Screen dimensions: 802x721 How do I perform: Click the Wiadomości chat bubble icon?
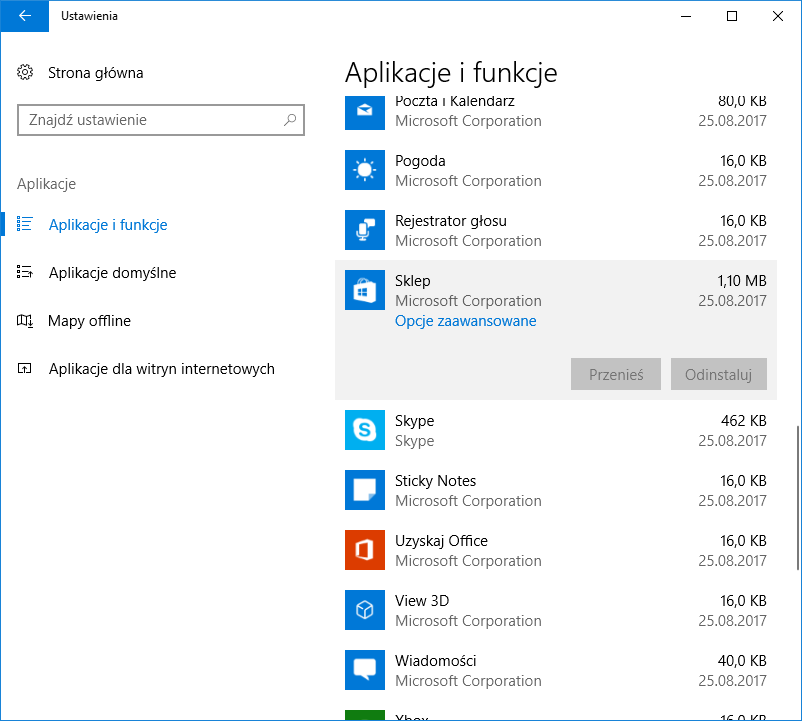click(365, 671)
